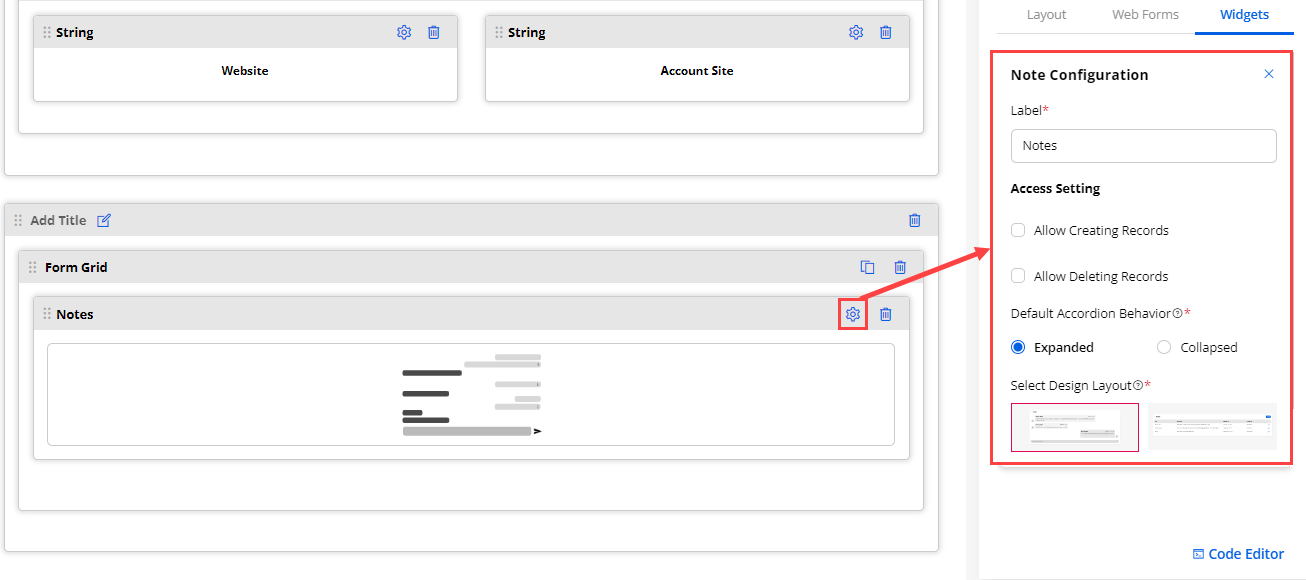Delete the Form Grid
The height and width of the screenshot is (580, 1306).
900,267
